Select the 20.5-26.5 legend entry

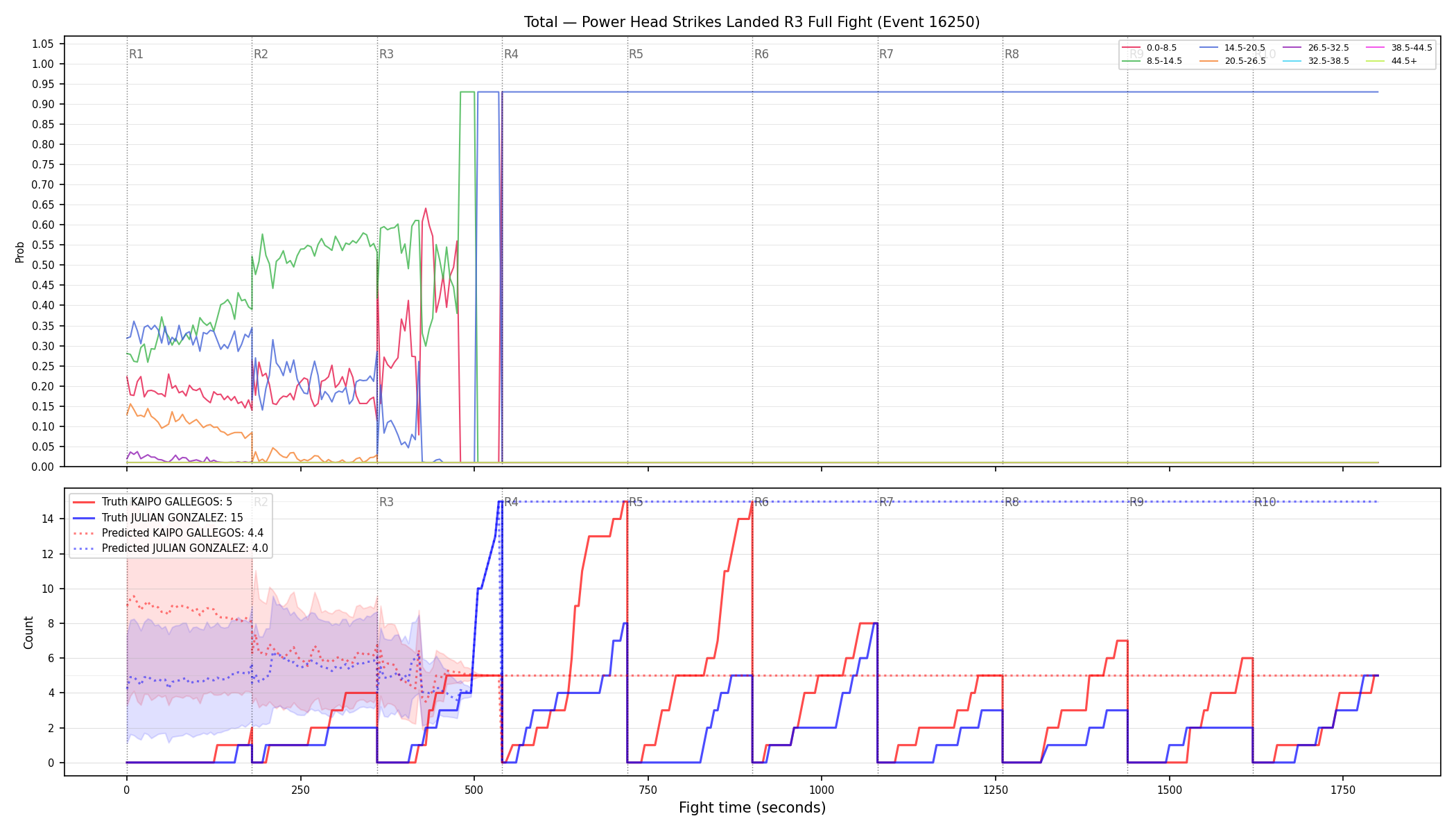point(1232,61)
